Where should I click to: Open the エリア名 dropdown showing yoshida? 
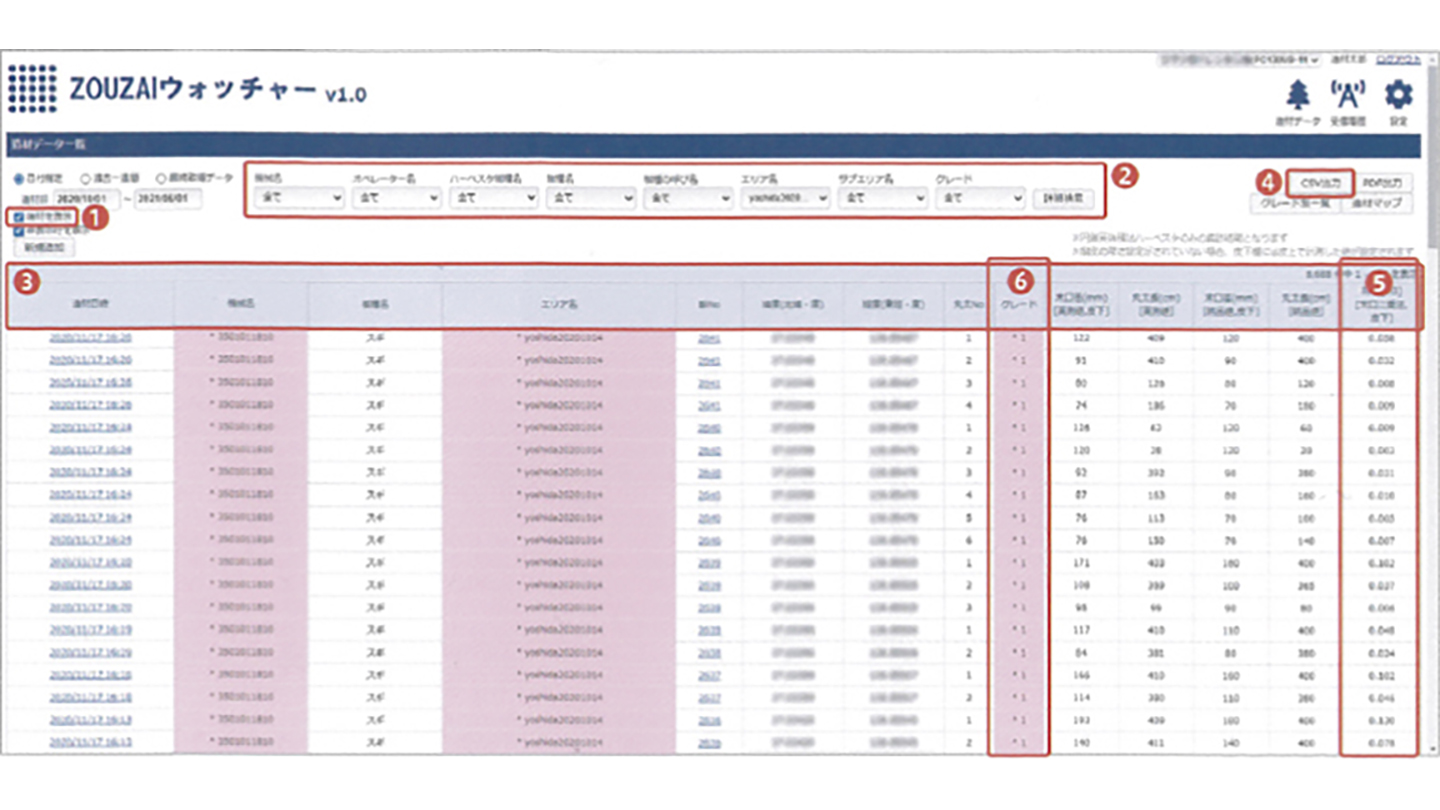pyautogui.click(x=786, y=198)
